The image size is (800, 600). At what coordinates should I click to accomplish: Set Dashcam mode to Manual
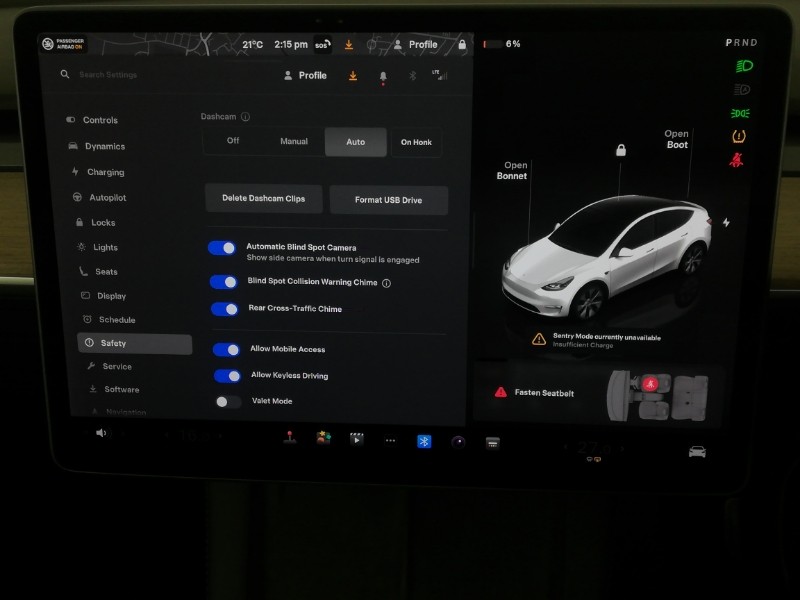[294, 141]
